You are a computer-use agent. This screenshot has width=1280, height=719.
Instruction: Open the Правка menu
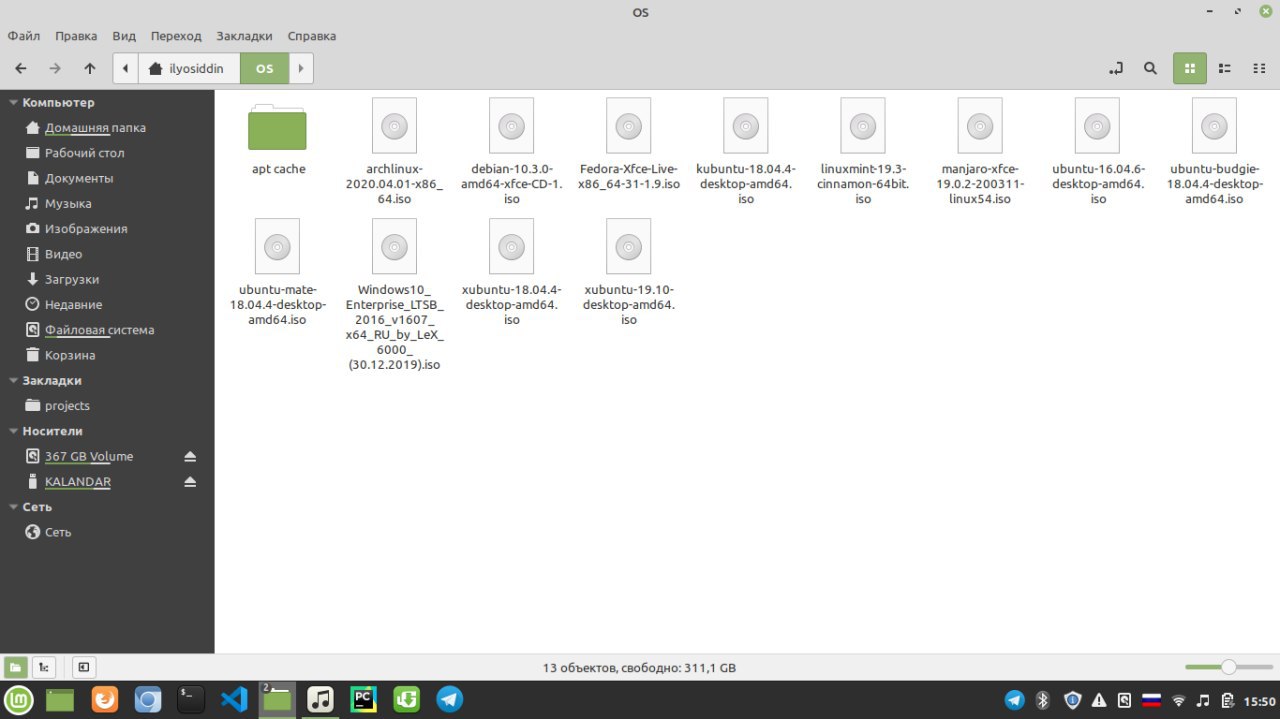pos(76,36)
